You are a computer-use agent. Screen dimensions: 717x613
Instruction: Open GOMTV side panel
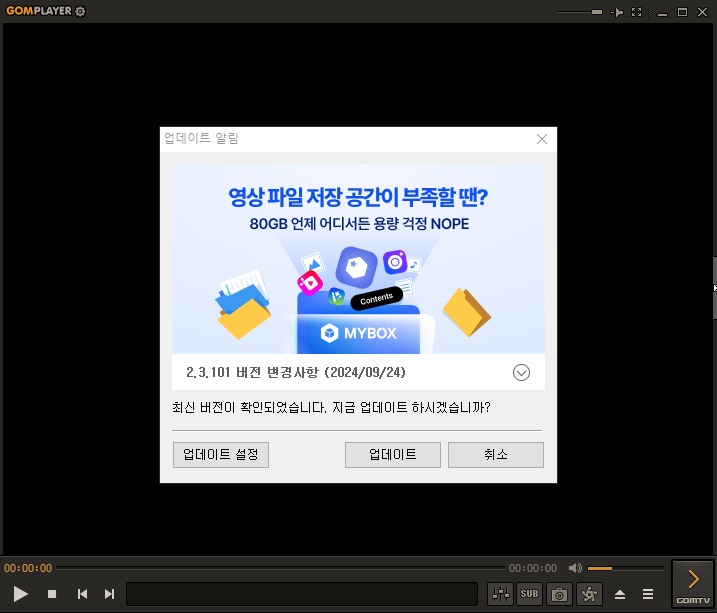tap(693, 584)
